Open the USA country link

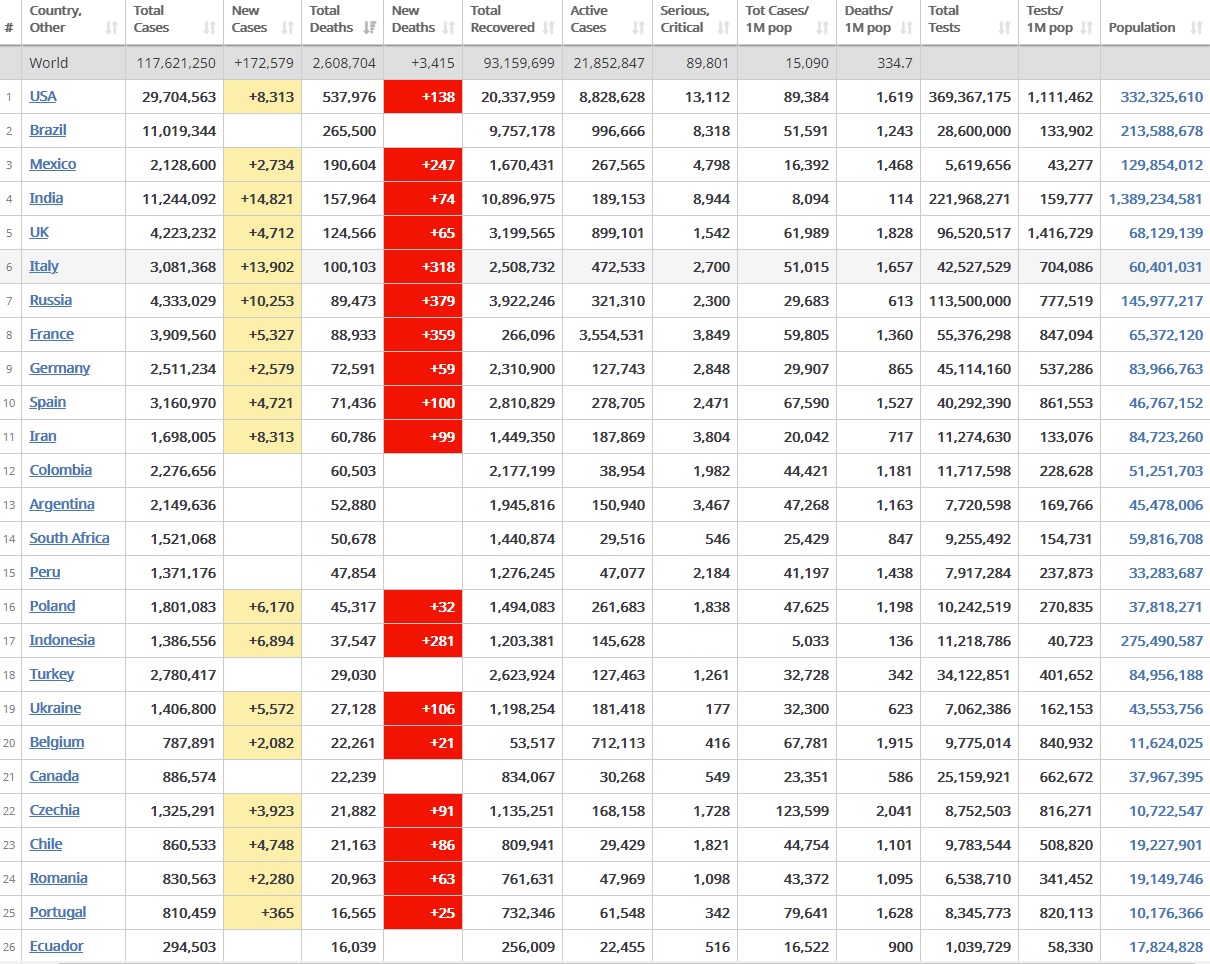43,97
